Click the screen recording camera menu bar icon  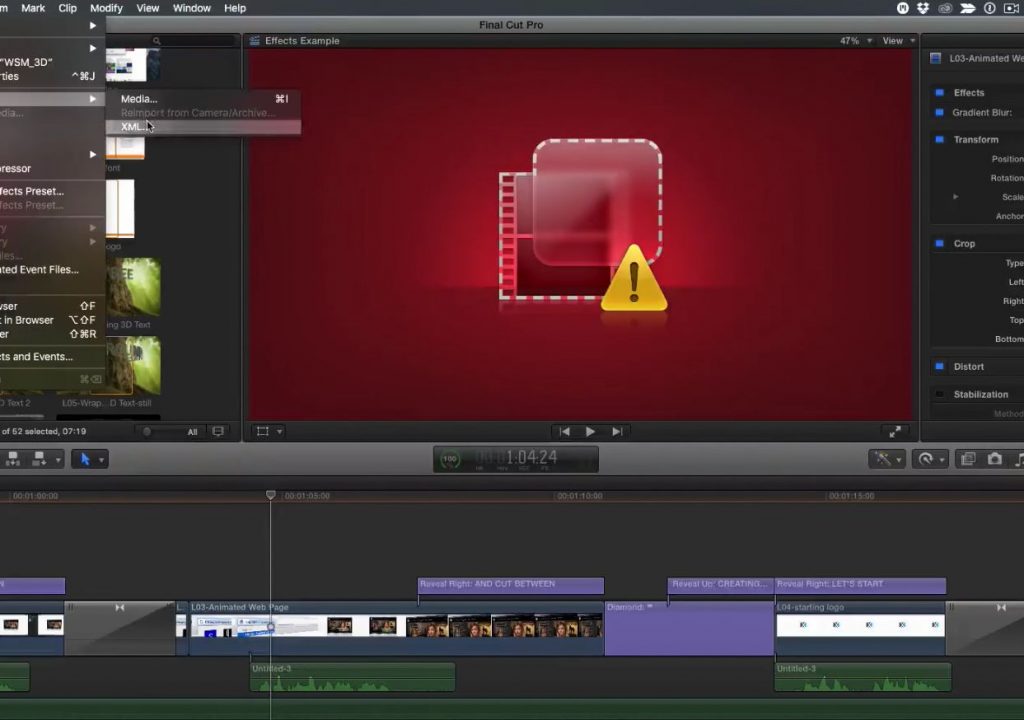tap(1012, 8)
